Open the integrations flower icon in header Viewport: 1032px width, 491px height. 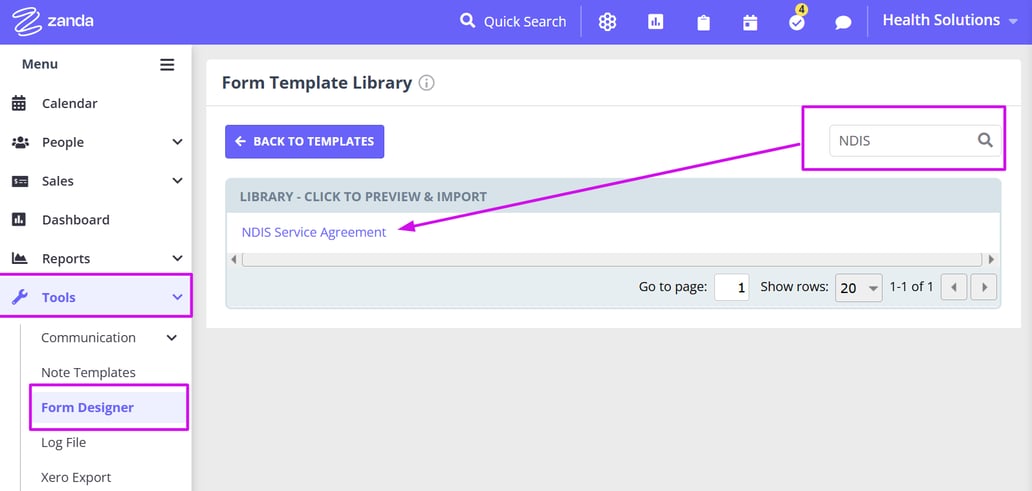pyautogui.click(x=607, y=22)
